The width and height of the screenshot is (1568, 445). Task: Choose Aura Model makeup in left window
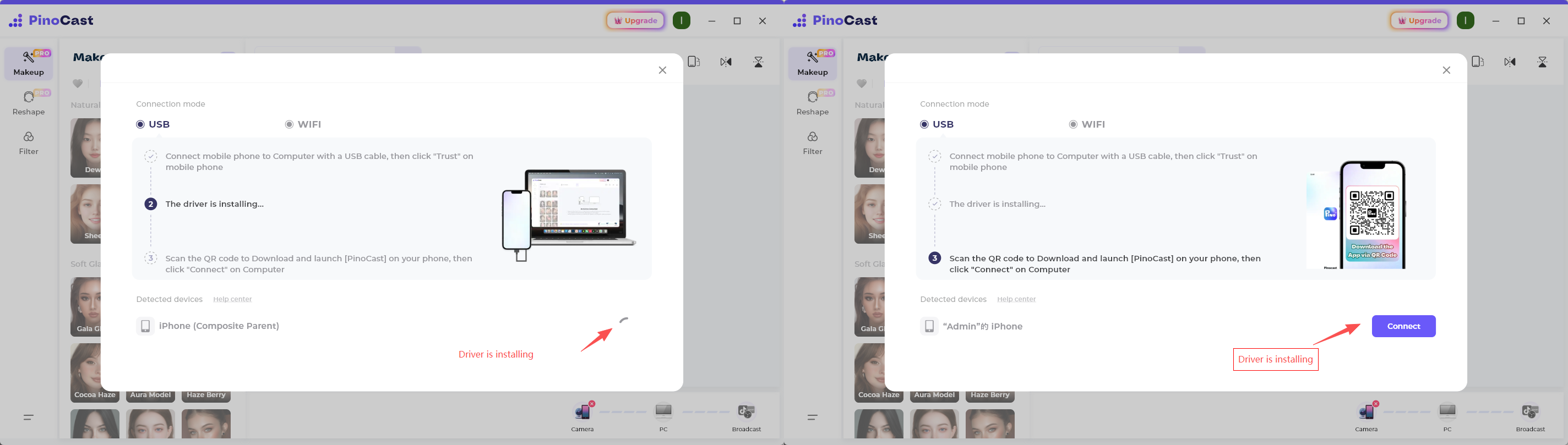point(150,395)
